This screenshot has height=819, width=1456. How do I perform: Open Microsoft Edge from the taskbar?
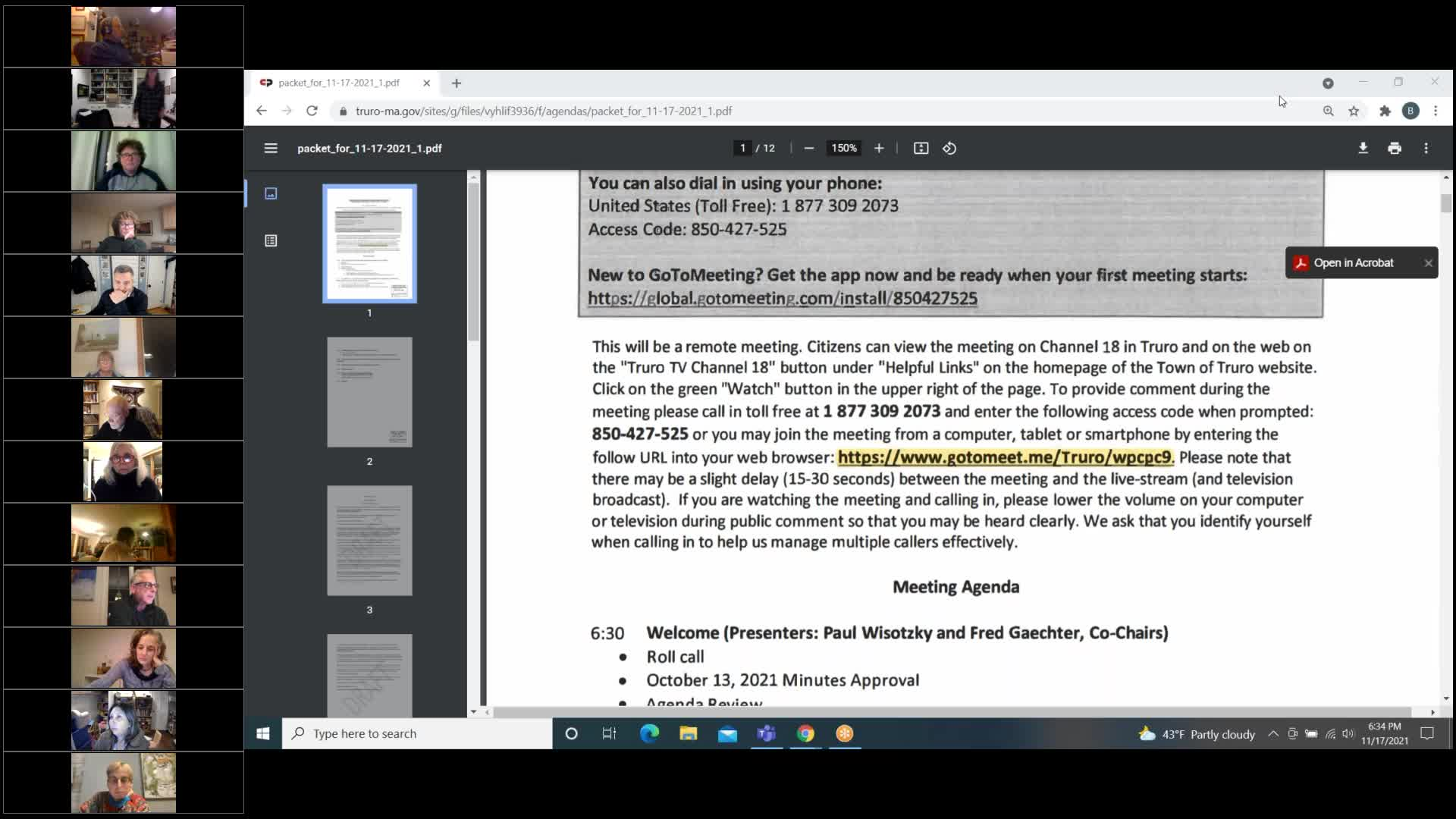(649, 733)
